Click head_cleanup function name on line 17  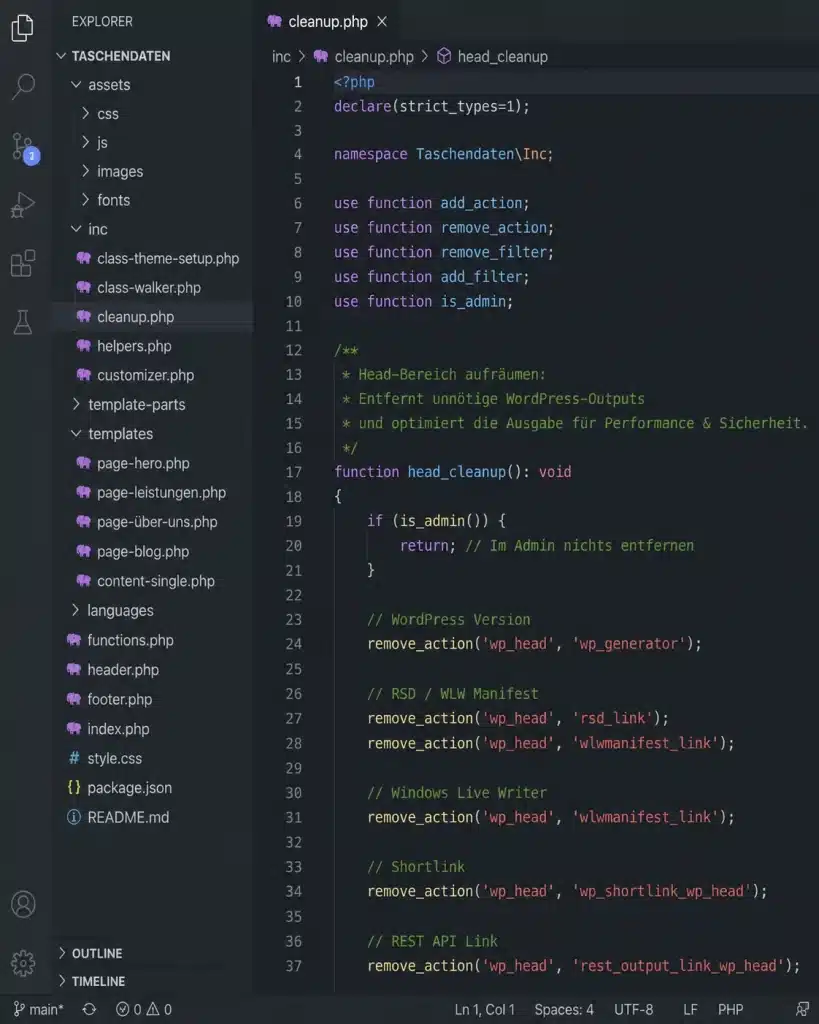(457, 472)
